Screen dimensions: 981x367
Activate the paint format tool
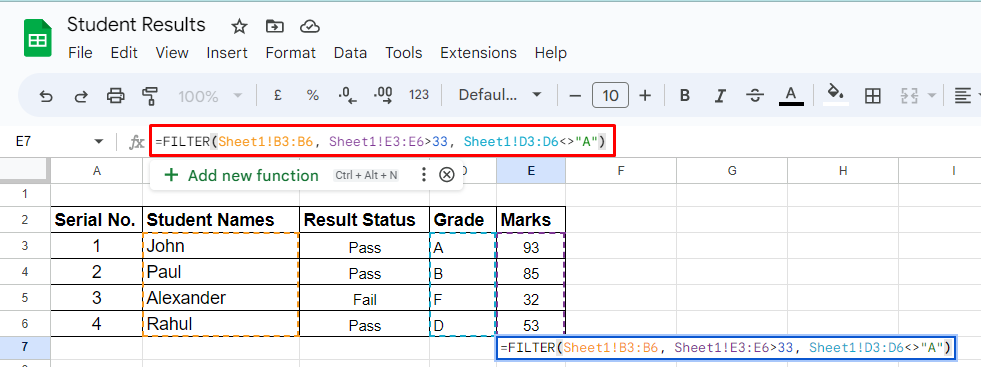click(150, 96)
